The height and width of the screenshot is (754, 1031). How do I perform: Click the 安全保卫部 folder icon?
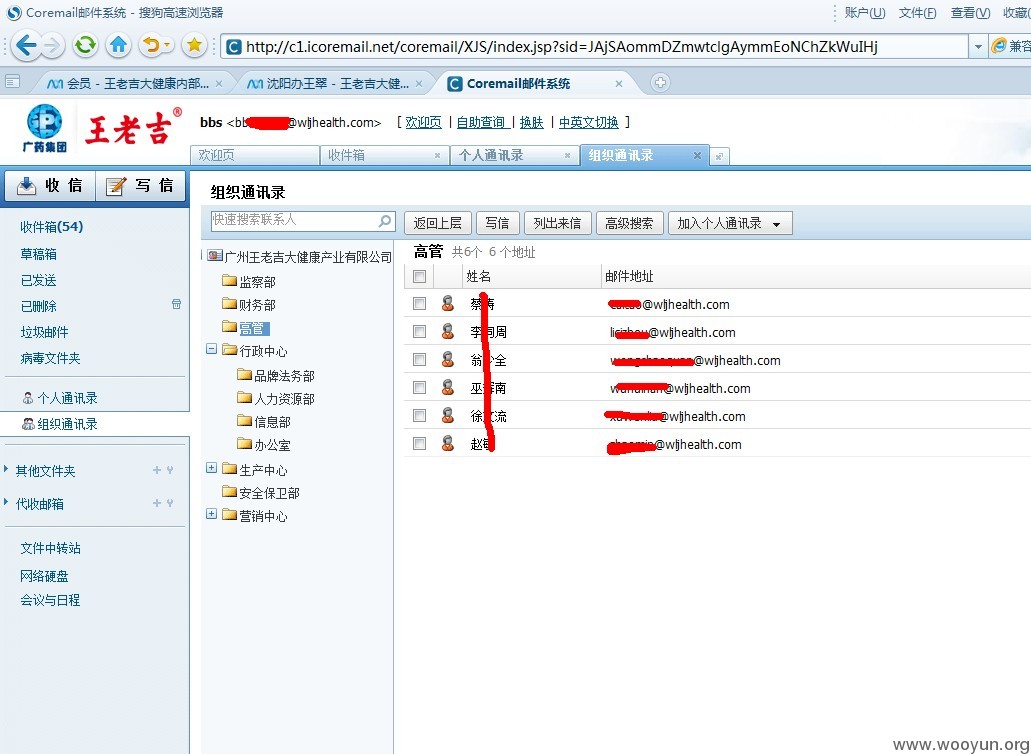pyautogui.click(x=229, y=492)
